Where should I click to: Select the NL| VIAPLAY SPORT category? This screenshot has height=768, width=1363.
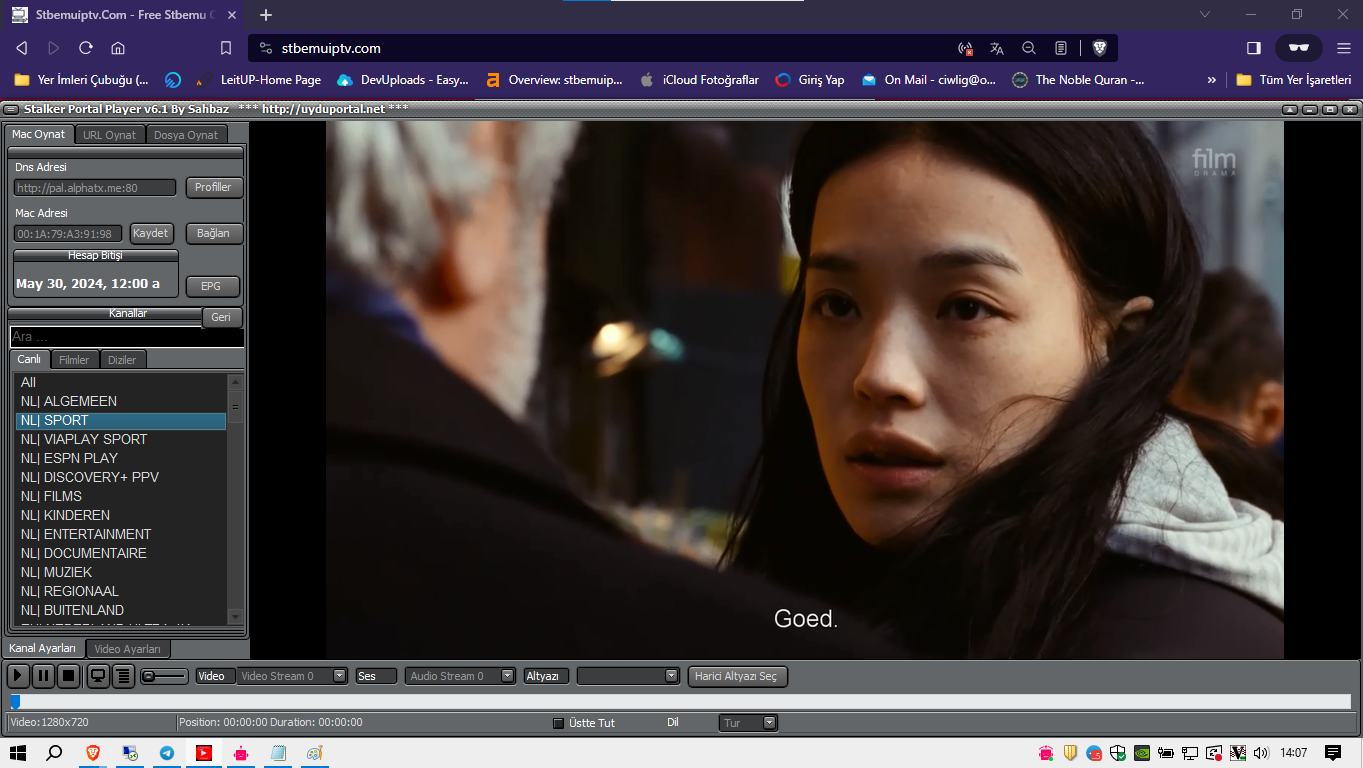(x=121, y=439)
